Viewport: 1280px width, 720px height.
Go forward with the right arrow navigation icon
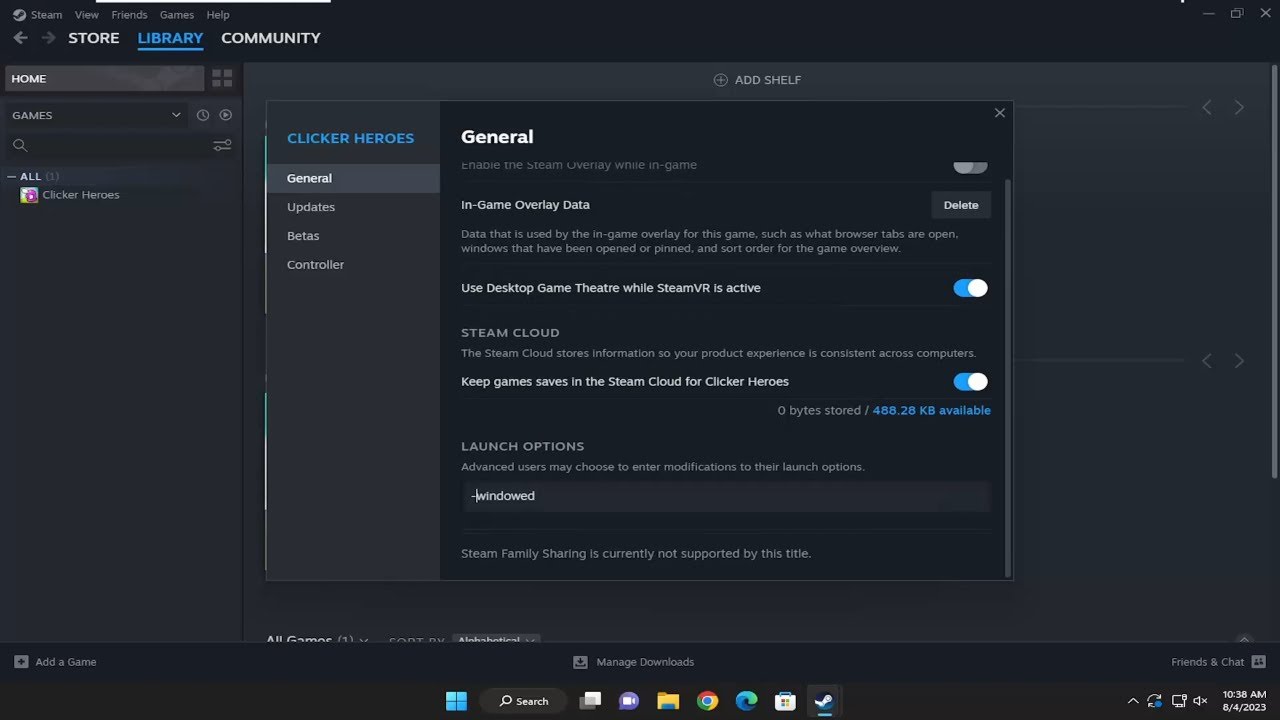49,38
